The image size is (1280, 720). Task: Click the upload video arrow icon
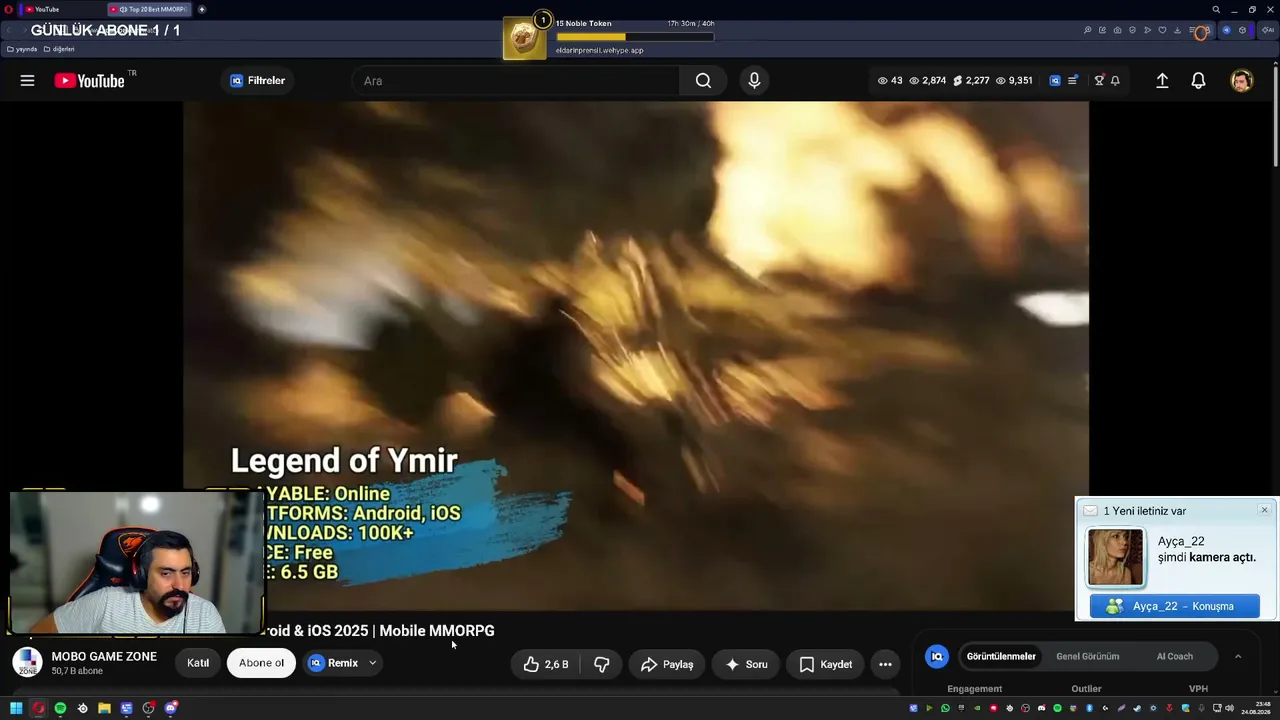coord(1162,81)
